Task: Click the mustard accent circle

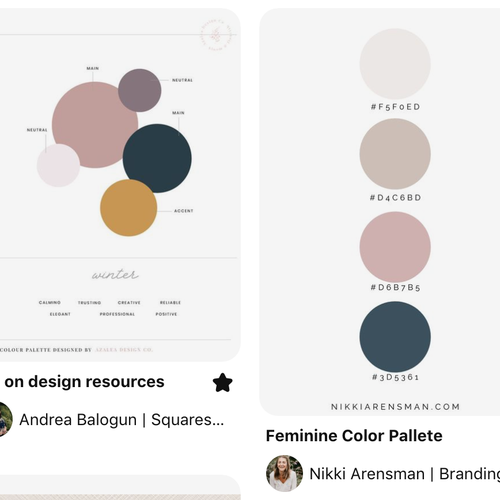Action: pyautogui.click(x=129, y=208)
